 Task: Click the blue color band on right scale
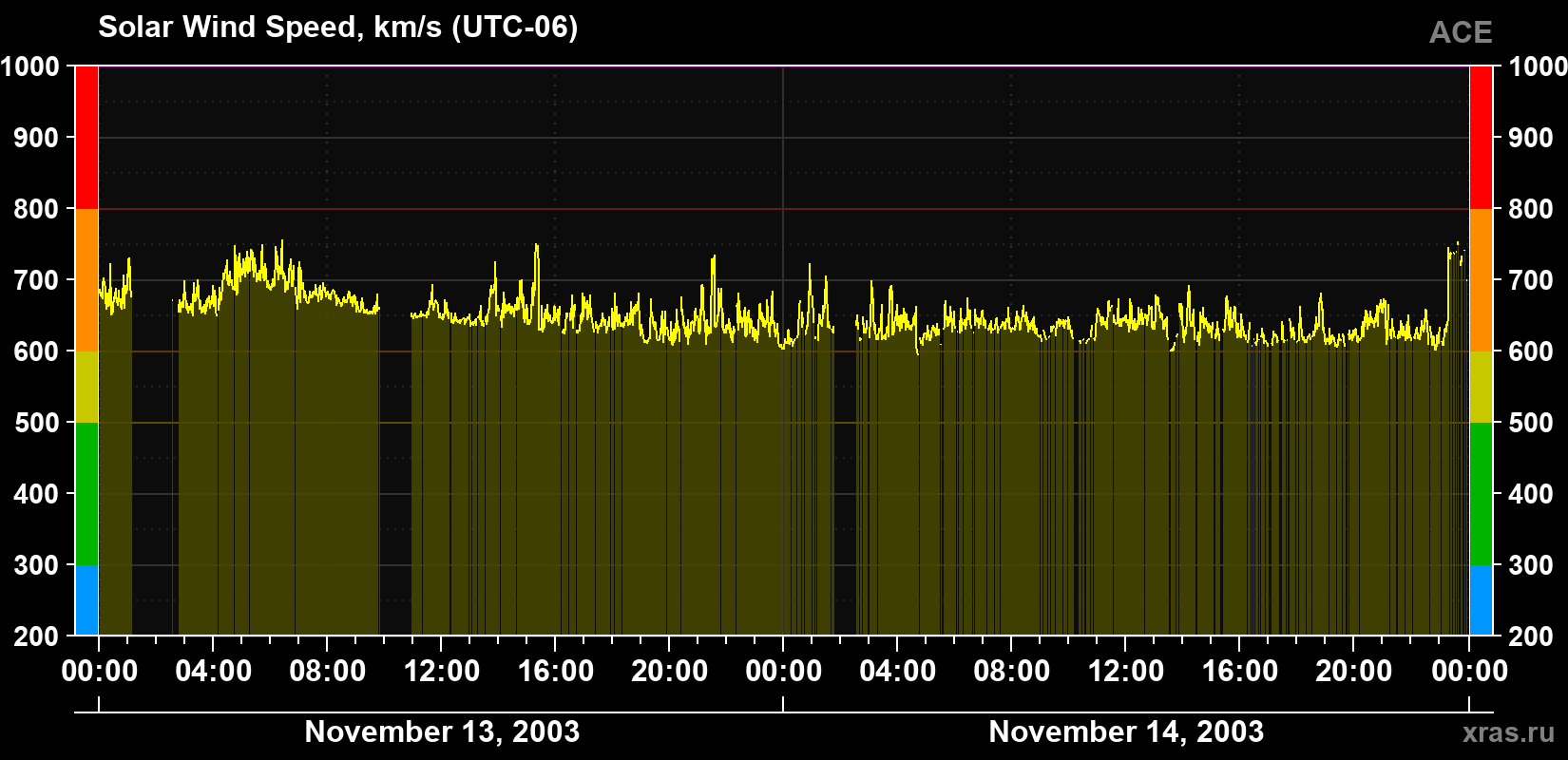click(1481, 600)
